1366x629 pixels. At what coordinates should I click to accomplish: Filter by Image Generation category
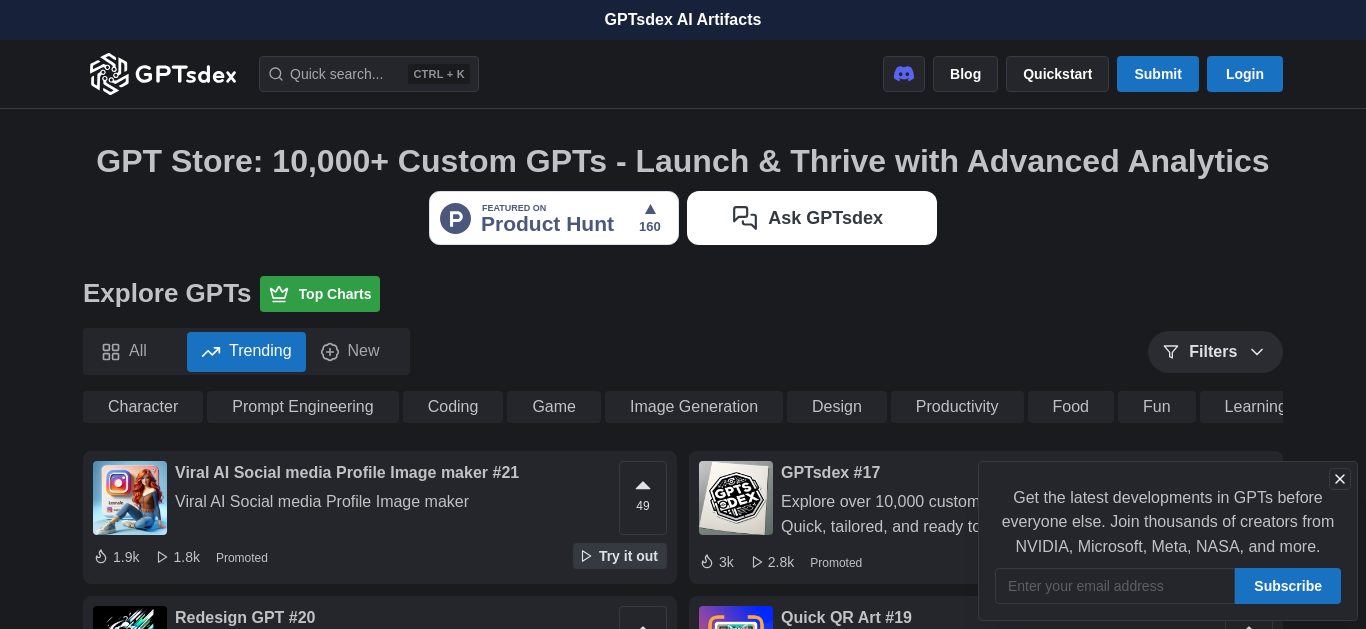694,407
